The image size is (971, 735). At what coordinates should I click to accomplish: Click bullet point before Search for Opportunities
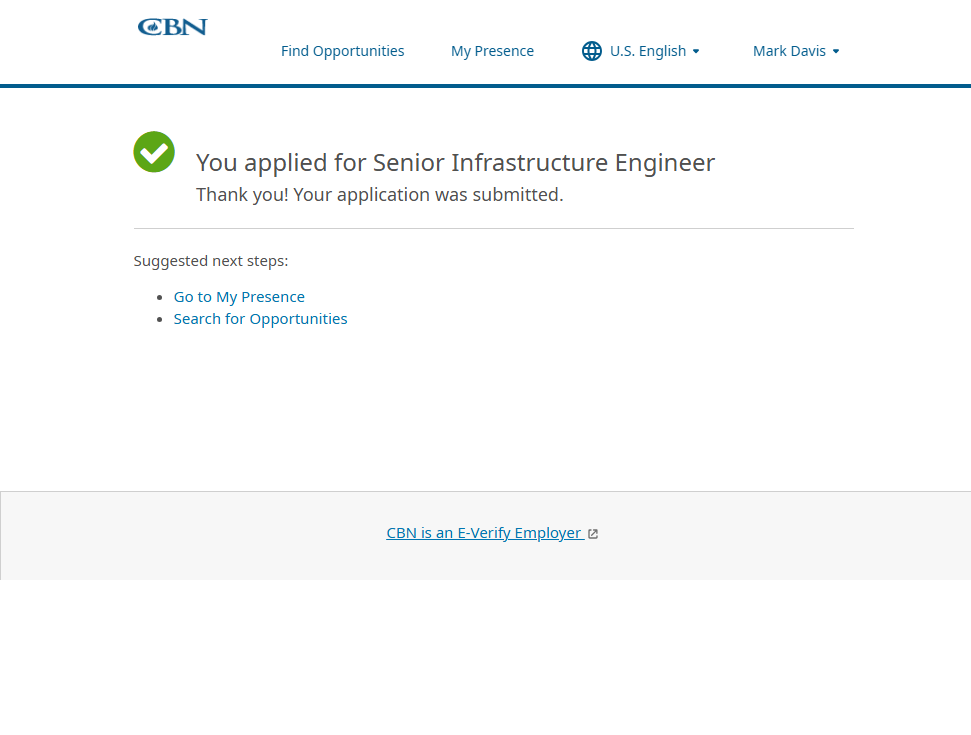161,319
